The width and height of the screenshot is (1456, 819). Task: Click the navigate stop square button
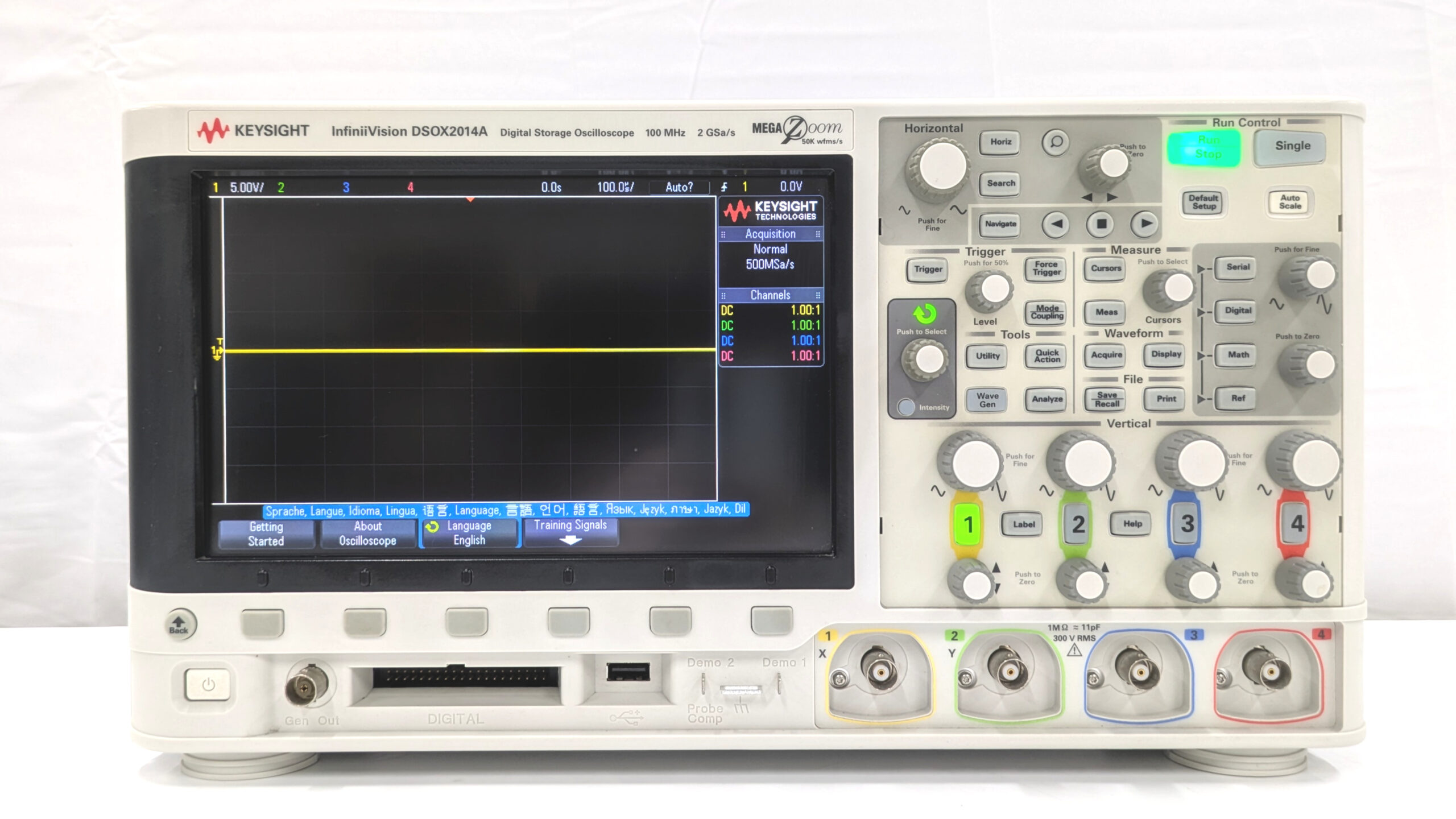[x=1101, y=224]
